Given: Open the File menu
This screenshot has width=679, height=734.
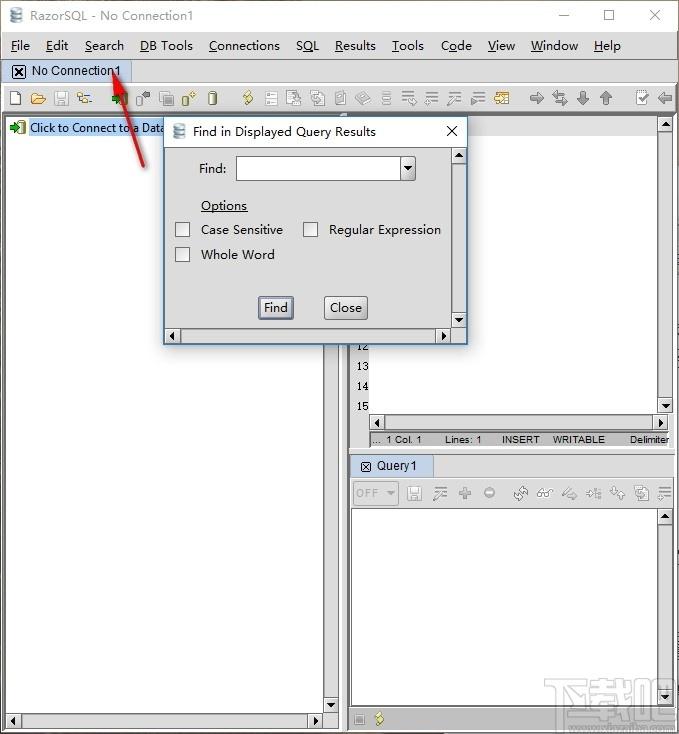Looking at the screenshot, I should (20, 46).
